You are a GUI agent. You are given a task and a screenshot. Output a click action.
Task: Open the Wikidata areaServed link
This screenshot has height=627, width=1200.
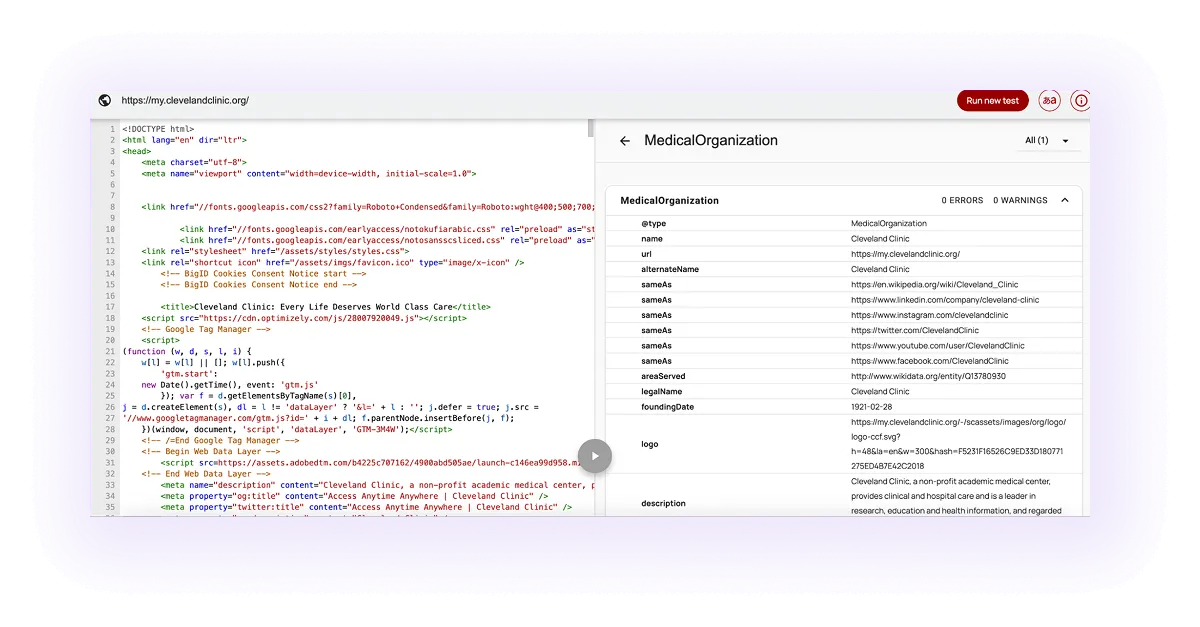pos(930,376)
